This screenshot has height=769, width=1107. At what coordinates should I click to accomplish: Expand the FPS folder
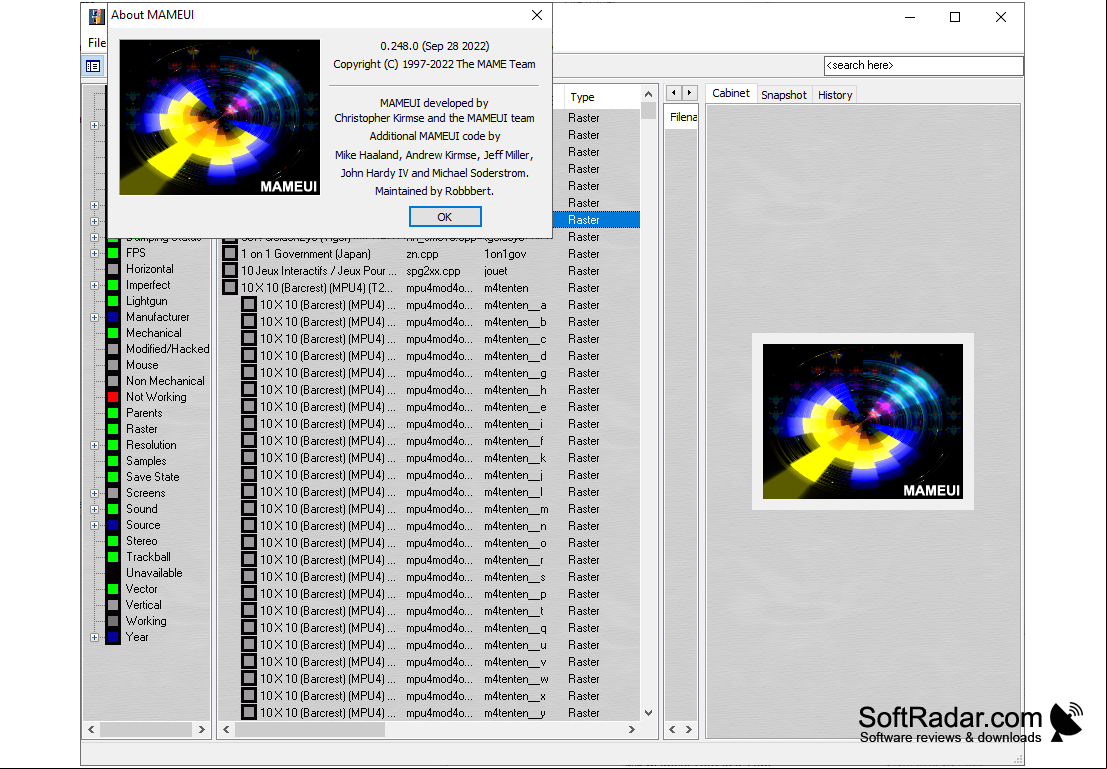[x=95, y=254]
